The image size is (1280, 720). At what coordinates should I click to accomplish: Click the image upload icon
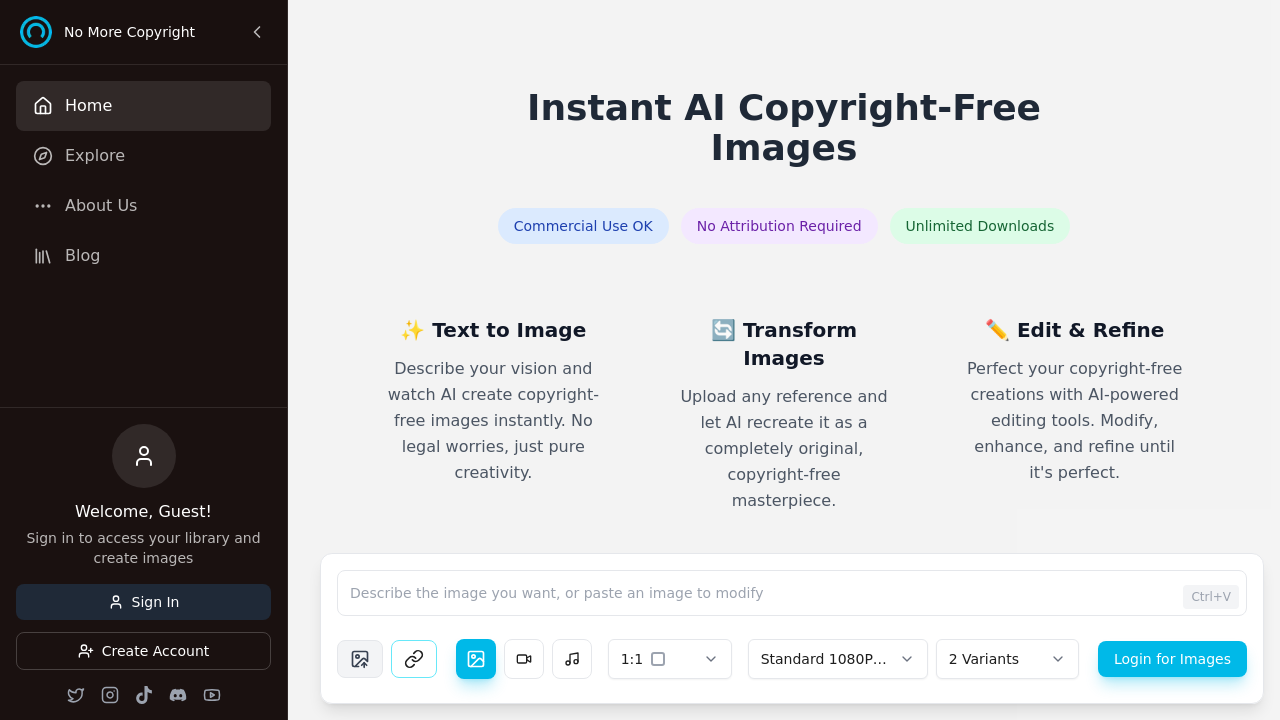360,659
